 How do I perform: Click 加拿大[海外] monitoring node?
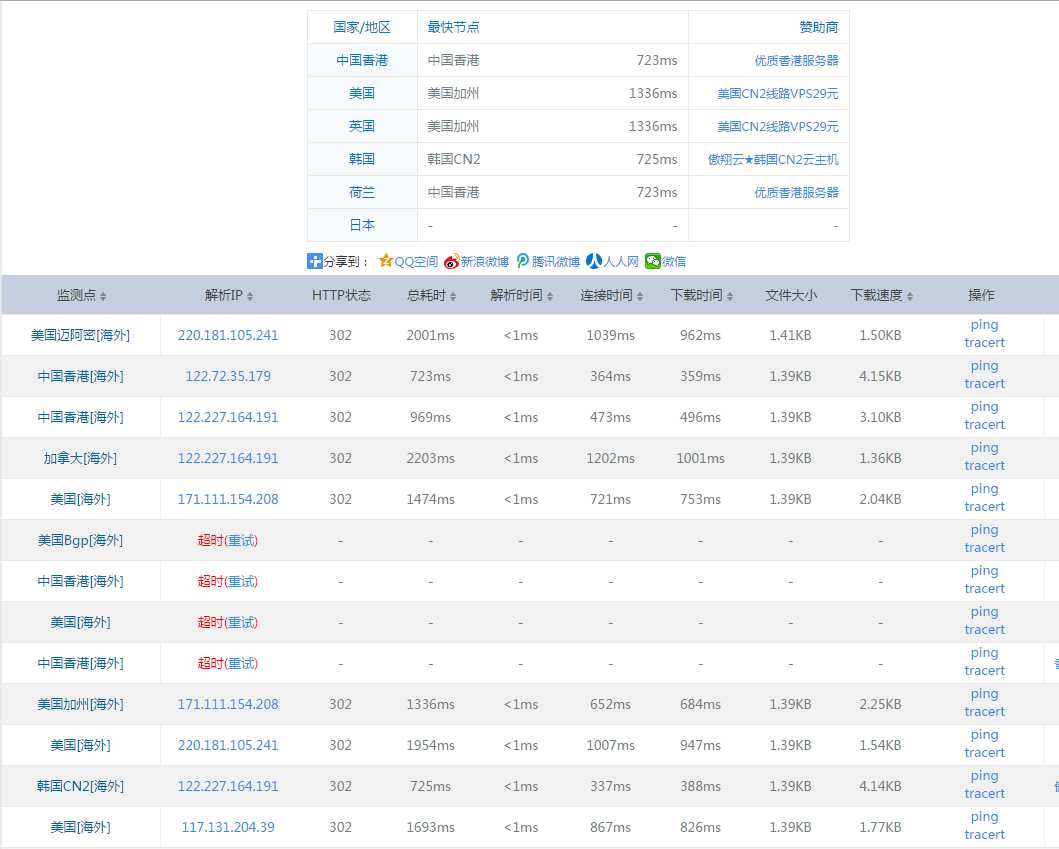80,458
